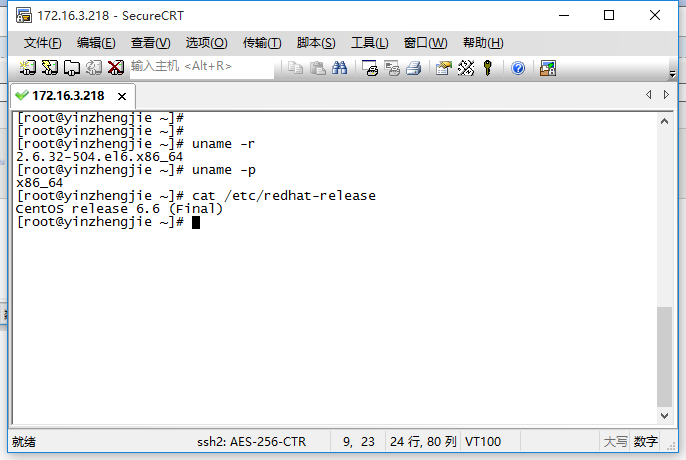
Task: Open Global Options tools icon
Action: tap(466, 68)
